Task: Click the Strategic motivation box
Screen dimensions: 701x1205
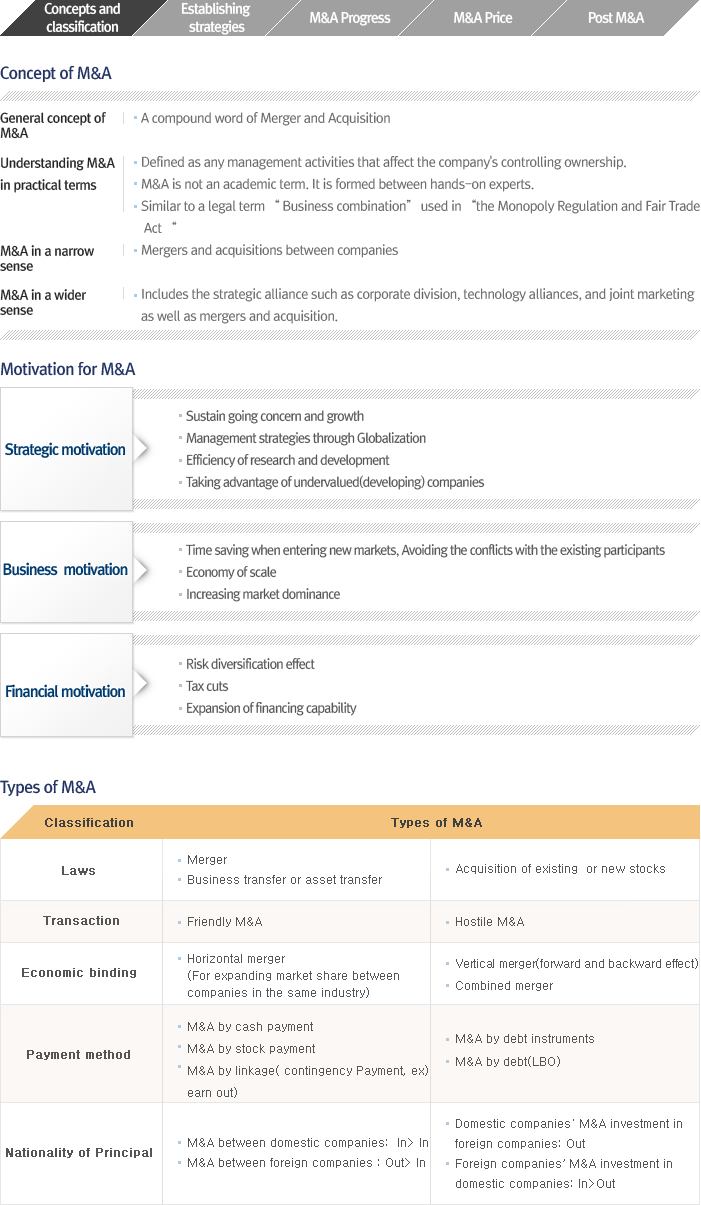Action: [66, 450]
